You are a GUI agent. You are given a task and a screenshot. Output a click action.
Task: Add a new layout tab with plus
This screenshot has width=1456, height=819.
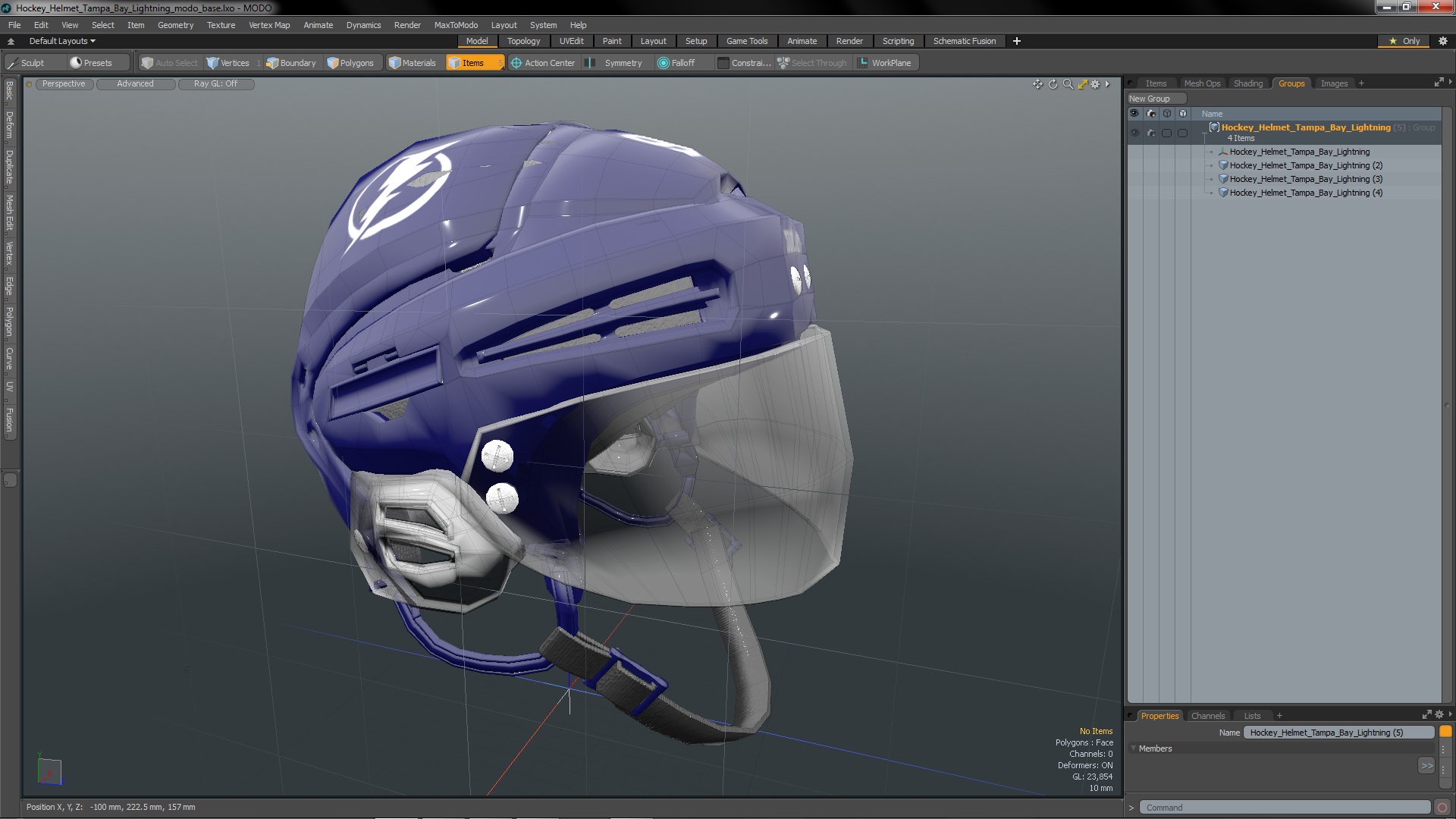(x=1017, y=41)
